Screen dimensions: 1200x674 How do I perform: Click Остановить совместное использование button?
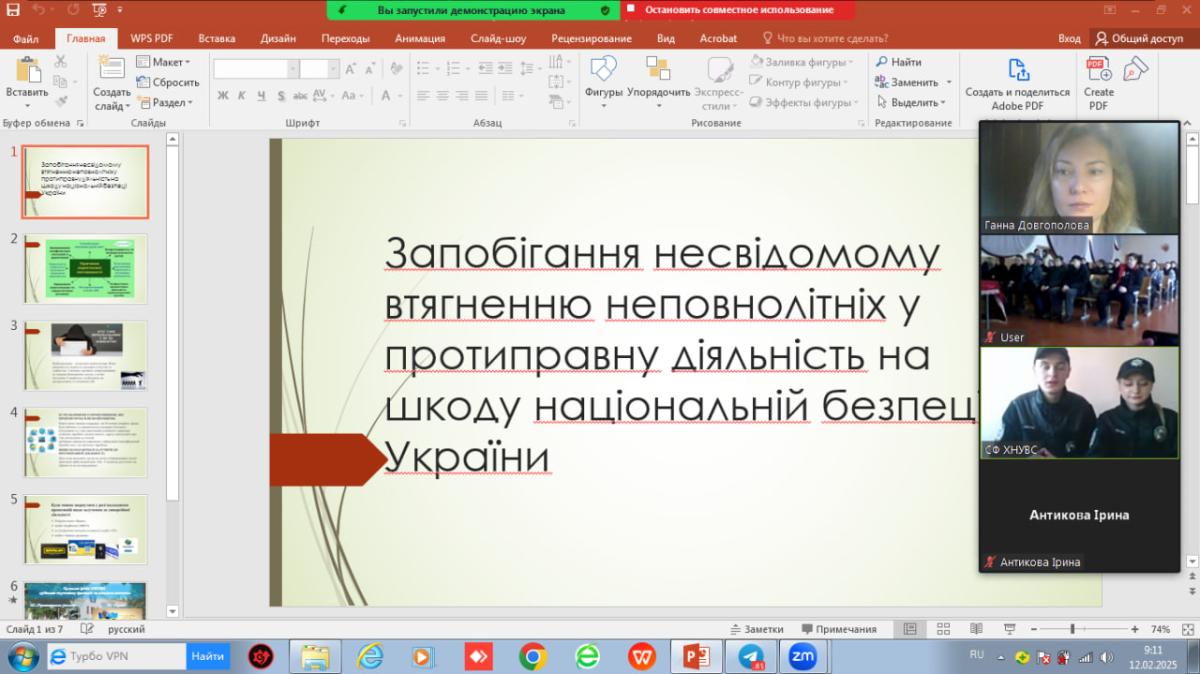(738, 10)
